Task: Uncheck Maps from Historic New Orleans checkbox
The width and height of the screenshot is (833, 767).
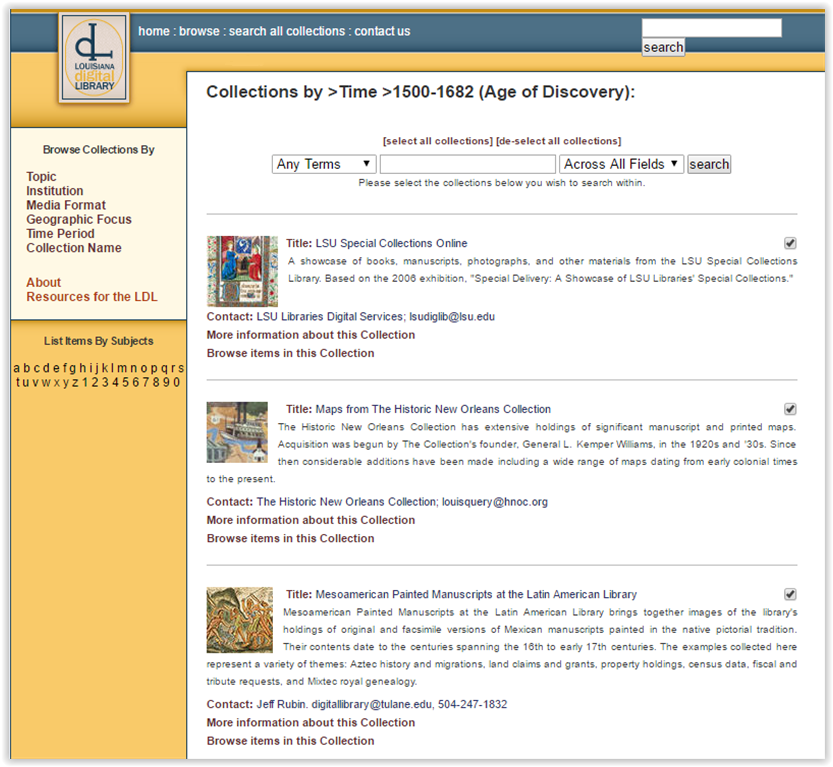Action: click(790, 409)
